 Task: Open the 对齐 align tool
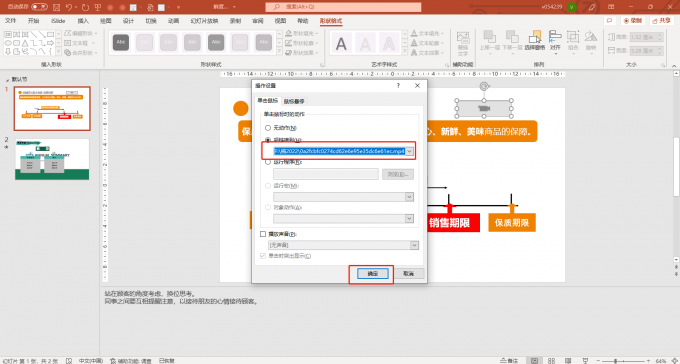555,41
